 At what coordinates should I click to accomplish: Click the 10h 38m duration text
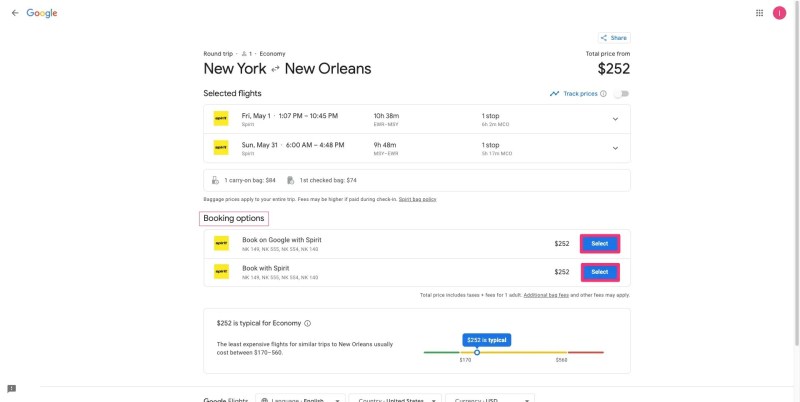(x=386, y=116)
